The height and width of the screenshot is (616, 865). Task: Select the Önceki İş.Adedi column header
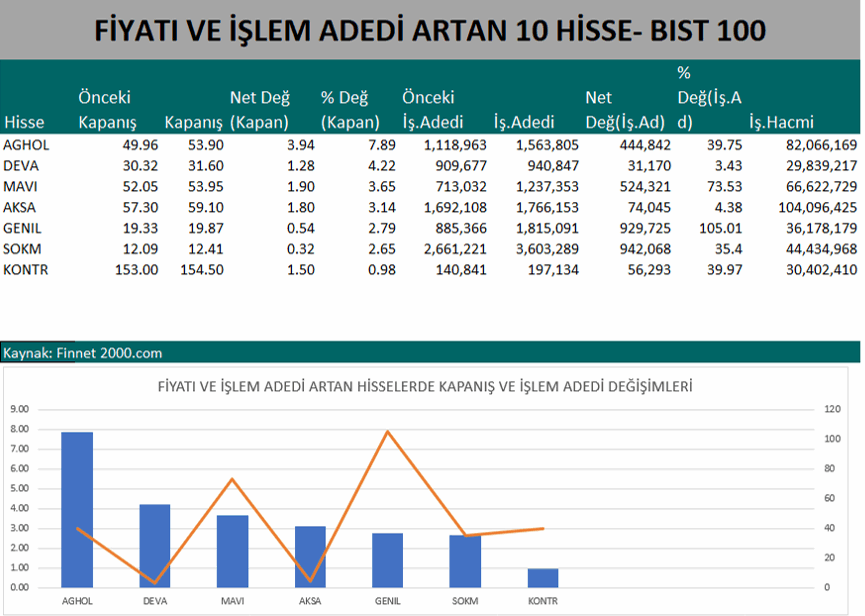point(432,110)
